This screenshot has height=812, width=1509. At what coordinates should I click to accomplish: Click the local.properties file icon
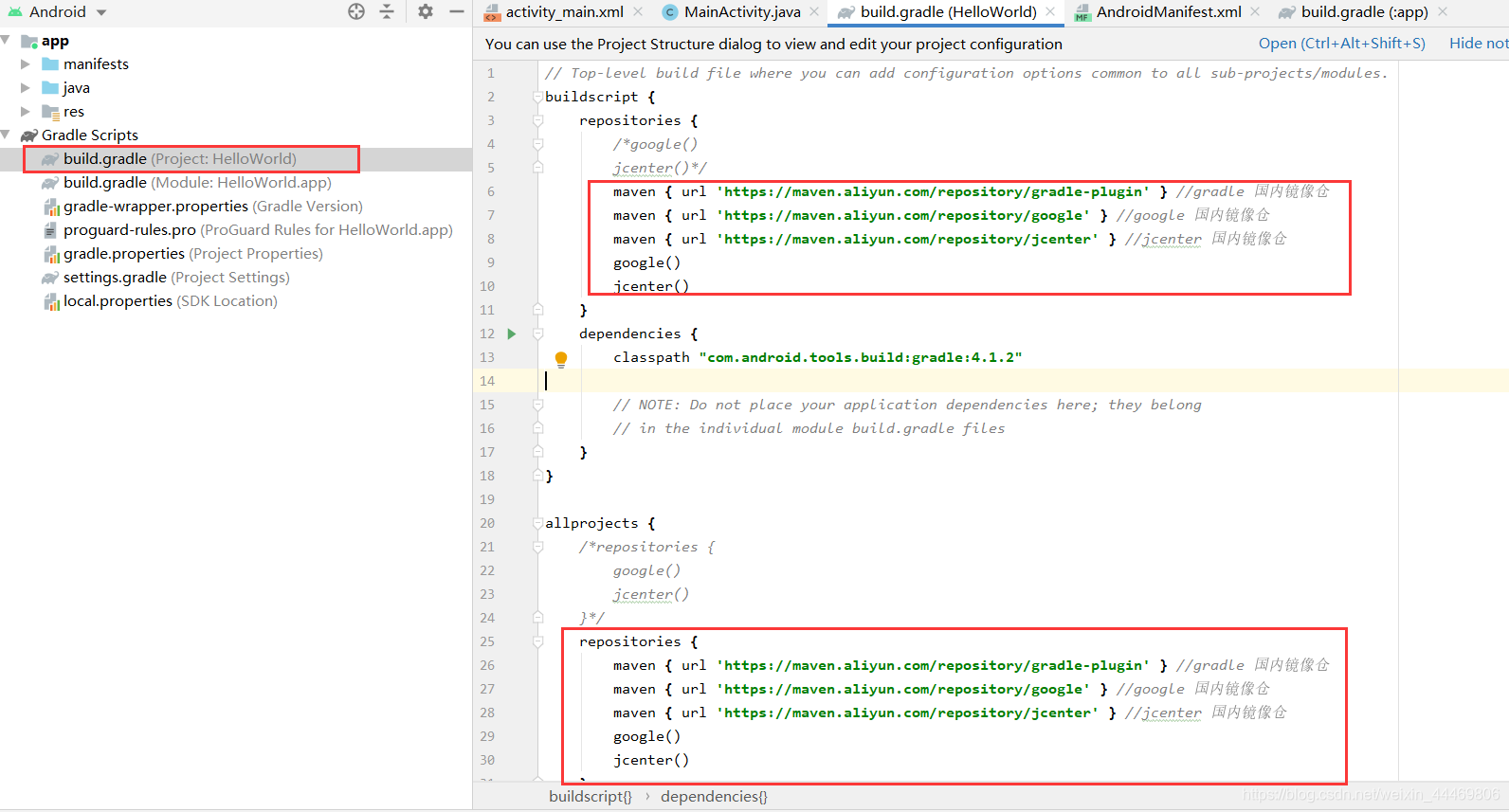pos(51,301)
